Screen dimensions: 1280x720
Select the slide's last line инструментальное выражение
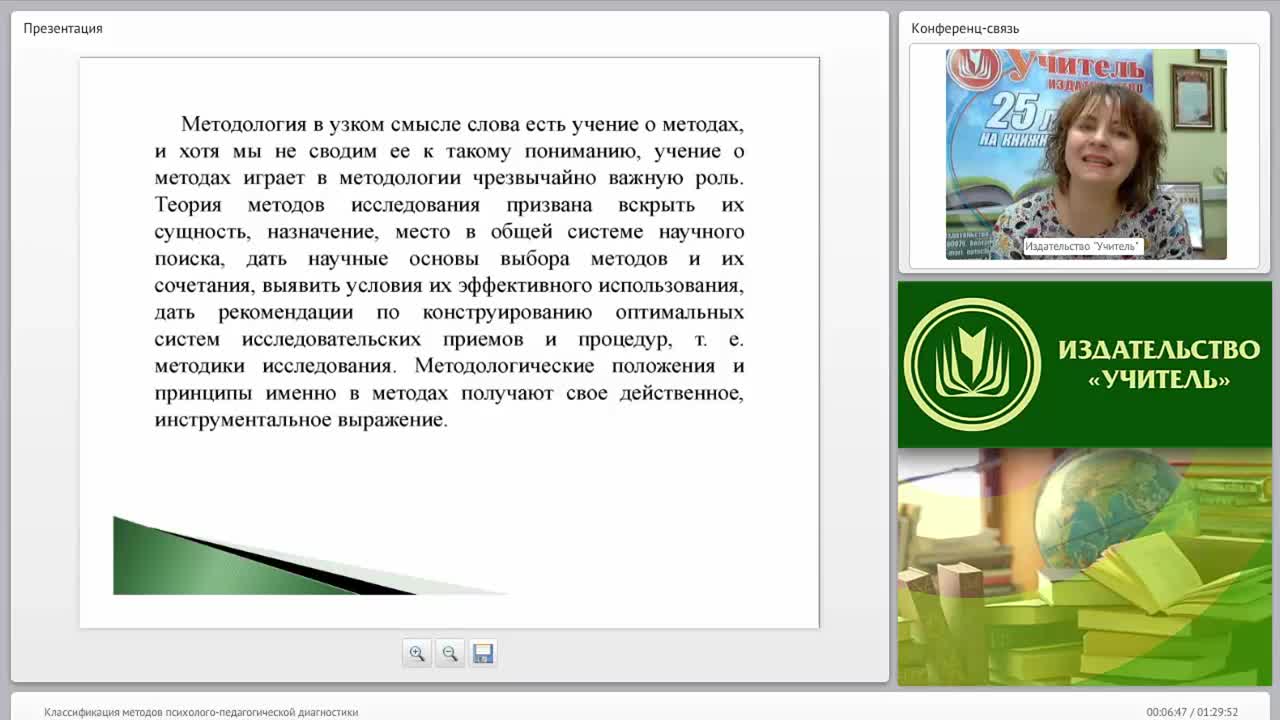click(301, 420)
